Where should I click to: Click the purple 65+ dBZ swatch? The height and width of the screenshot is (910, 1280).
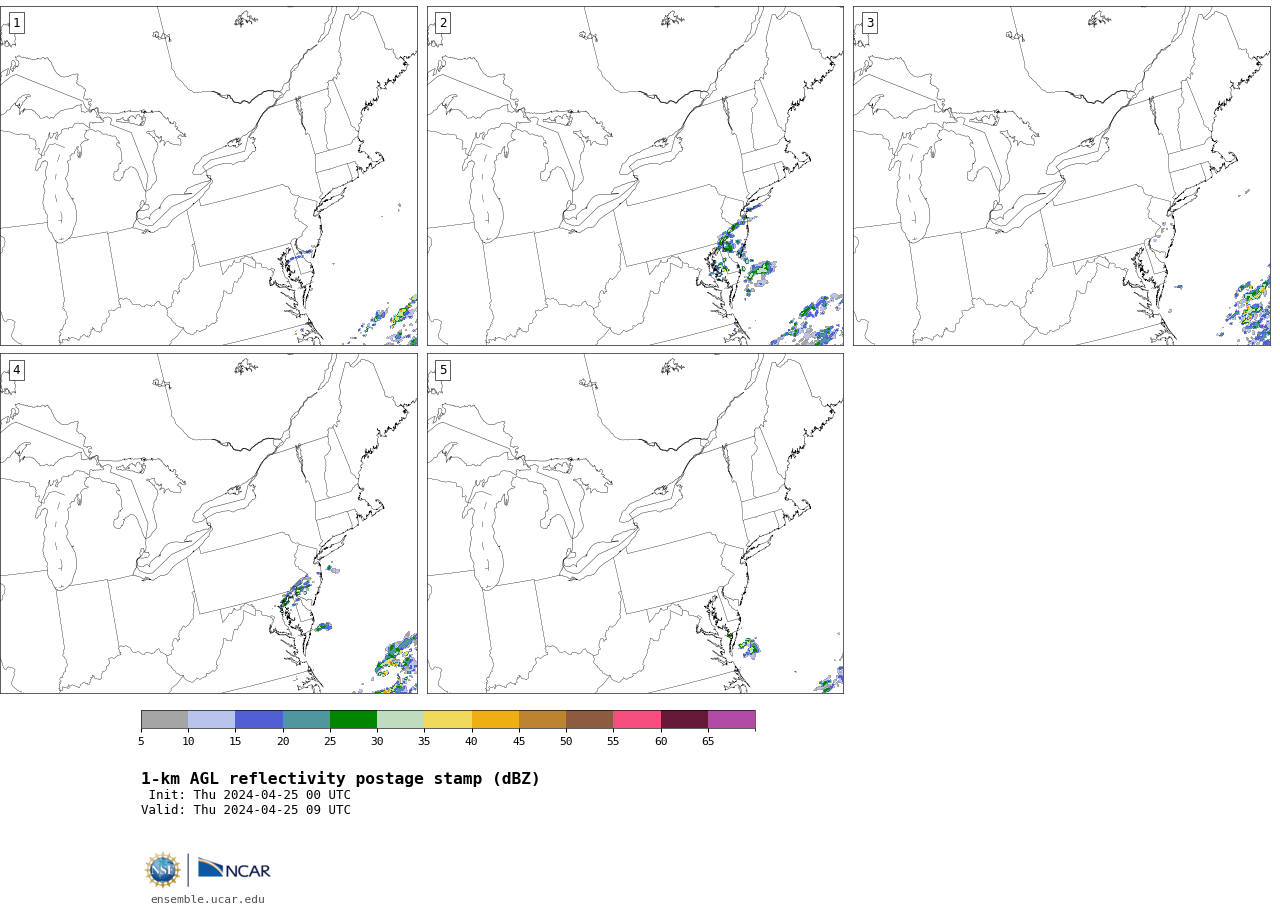coord(732,720)
